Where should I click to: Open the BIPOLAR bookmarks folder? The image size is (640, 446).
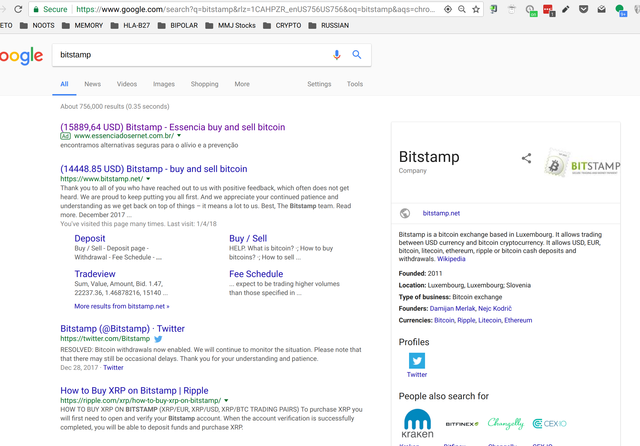[x=178, y=25]
